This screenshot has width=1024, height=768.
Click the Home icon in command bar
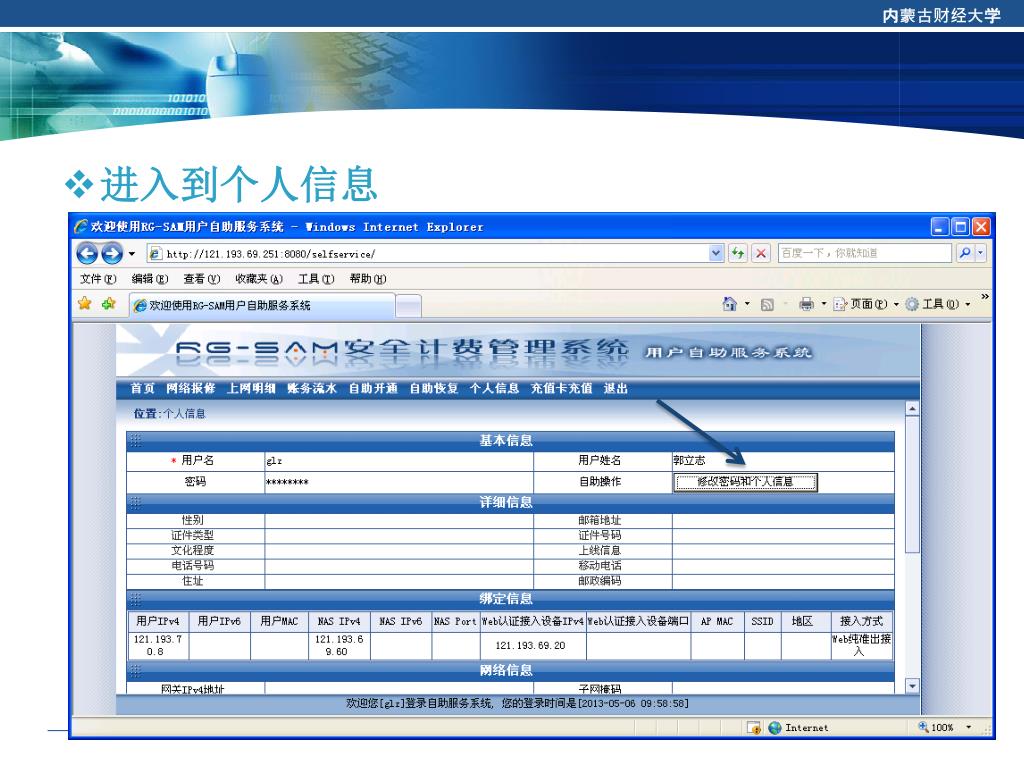tap(729, 304)
